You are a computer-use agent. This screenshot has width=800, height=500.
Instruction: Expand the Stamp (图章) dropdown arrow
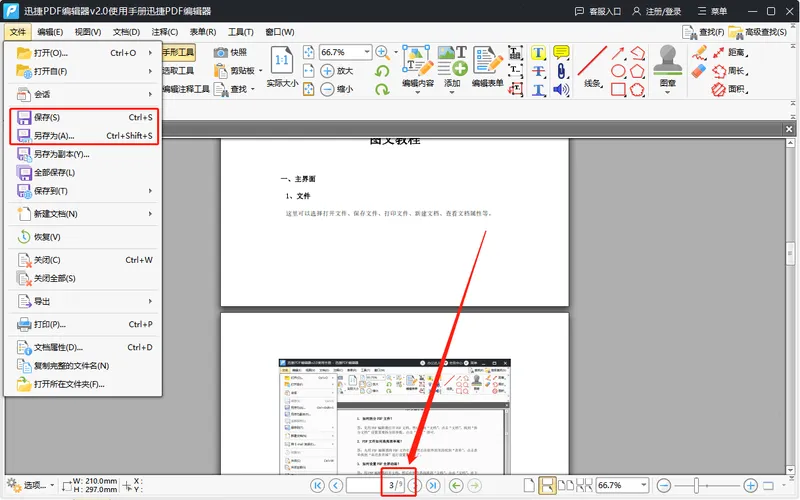[667, 92]
